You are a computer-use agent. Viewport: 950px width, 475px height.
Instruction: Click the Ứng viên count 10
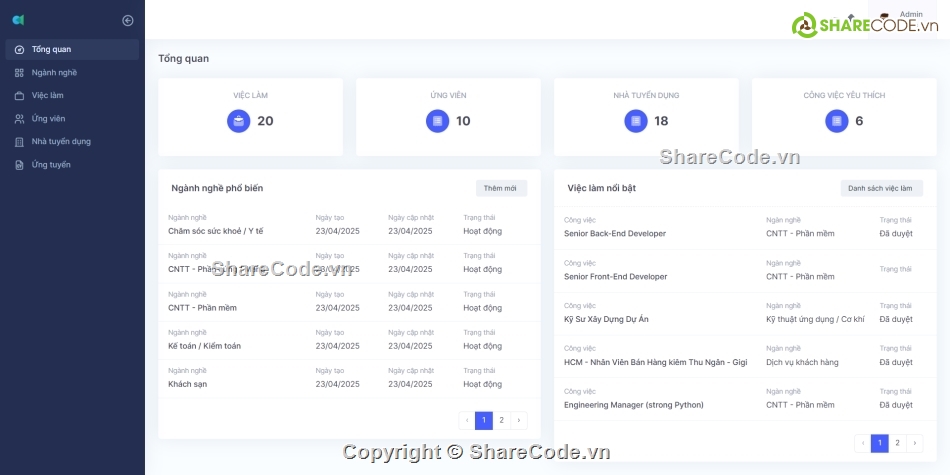(x=463, y=121)
